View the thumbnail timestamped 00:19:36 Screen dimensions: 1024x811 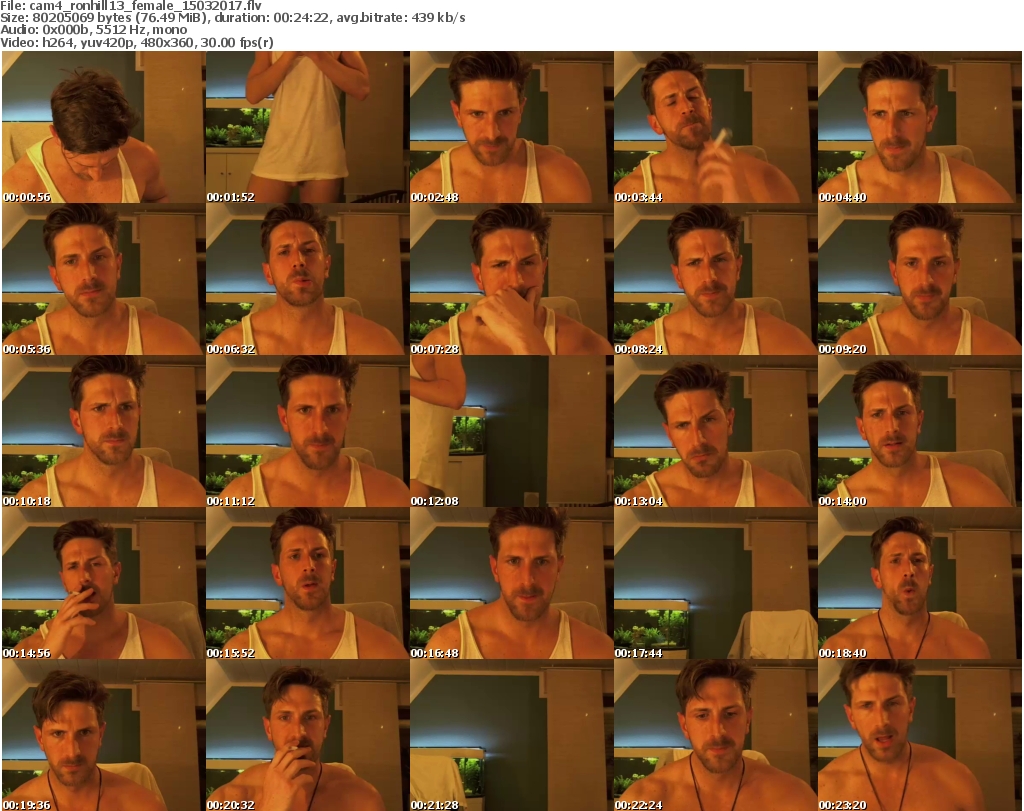(x=103, y=735)
